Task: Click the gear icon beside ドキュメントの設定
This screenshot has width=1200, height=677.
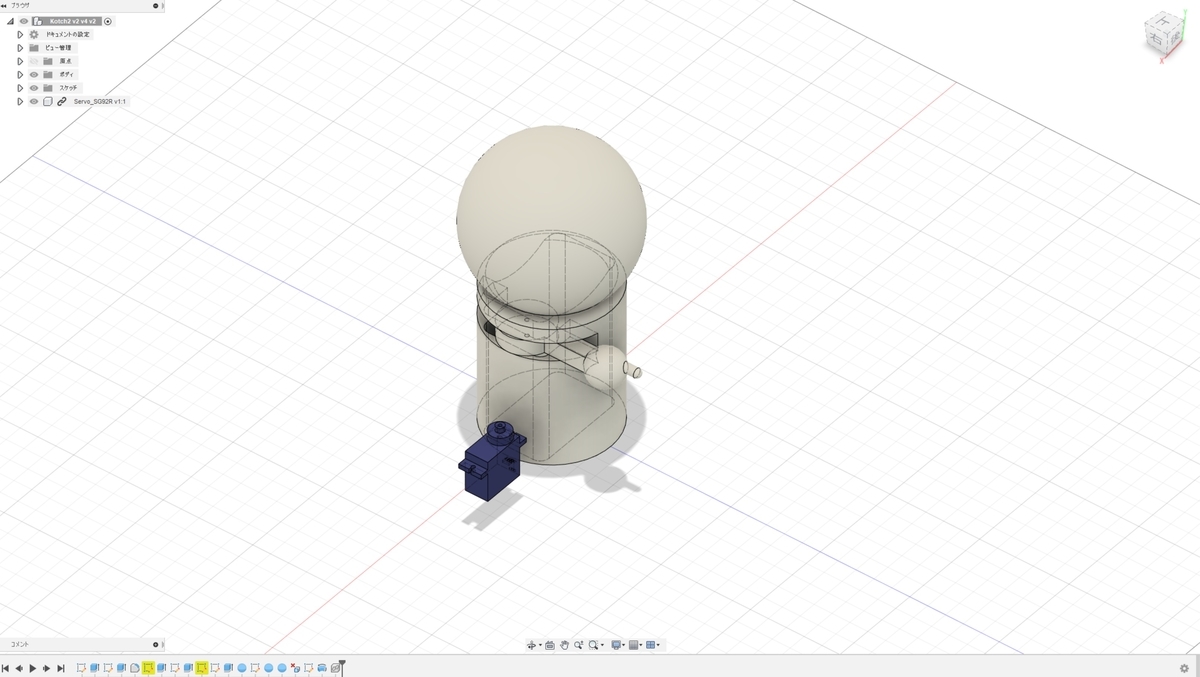Action: click(33, 34)
